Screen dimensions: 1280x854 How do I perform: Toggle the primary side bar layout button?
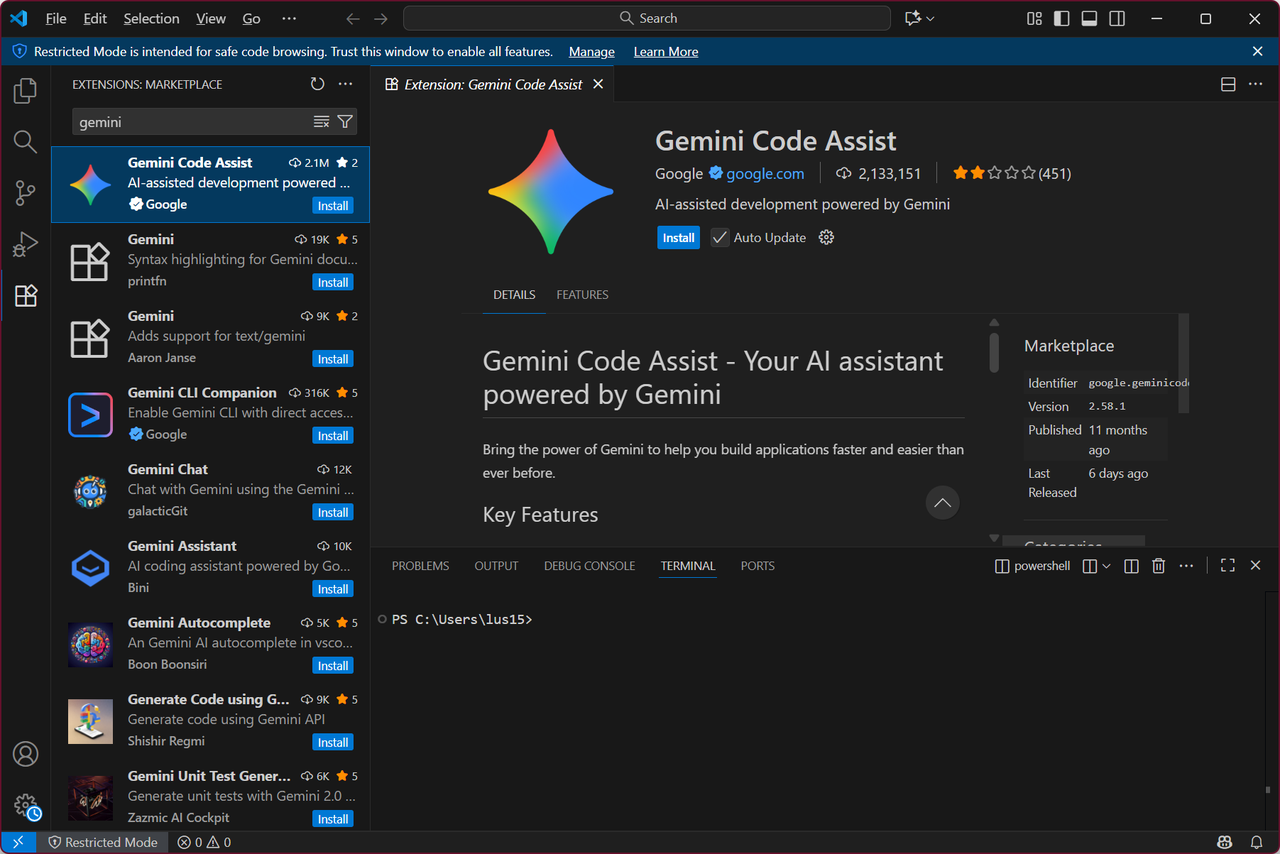[x=1062, y=18]
